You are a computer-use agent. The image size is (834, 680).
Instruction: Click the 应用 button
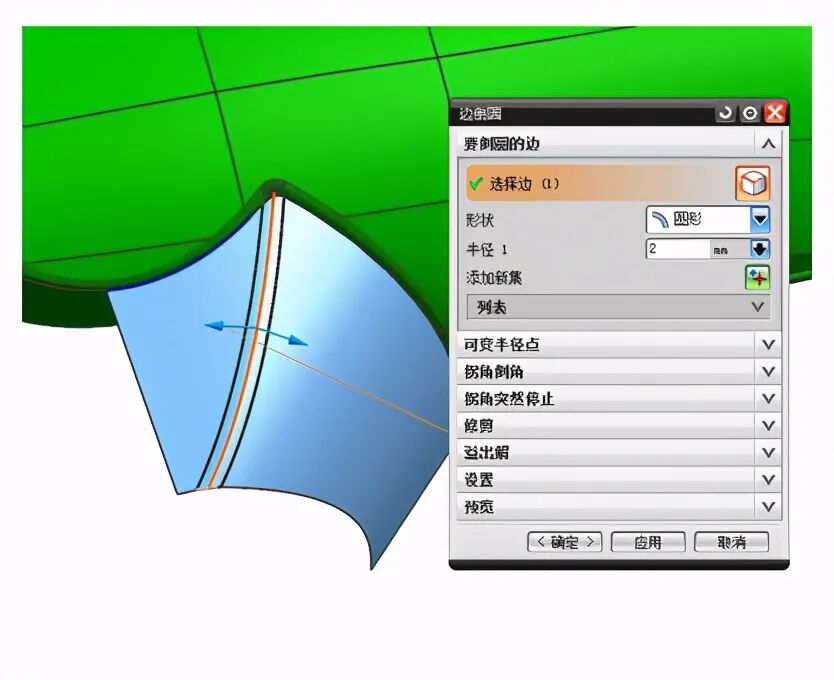click(647, 541)
